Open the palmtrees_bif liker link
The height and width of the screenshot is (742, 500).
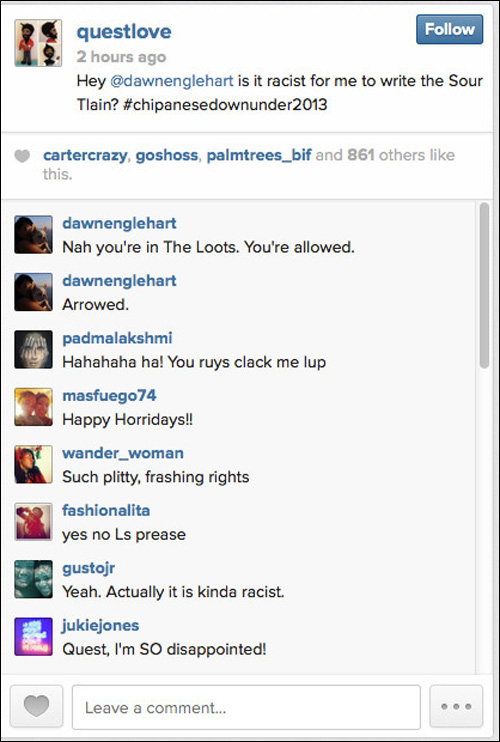[259, 155]
